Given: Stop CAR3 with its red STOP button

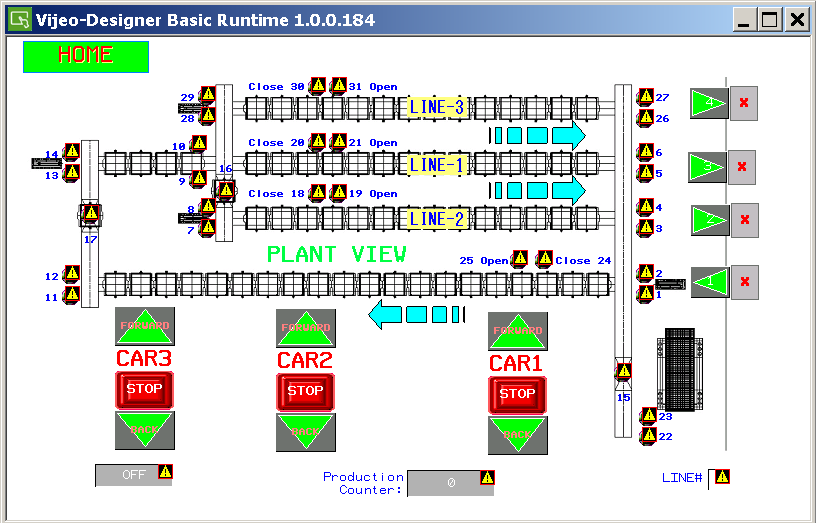Looking at the screenshot, I should click(x=144, y=390).
